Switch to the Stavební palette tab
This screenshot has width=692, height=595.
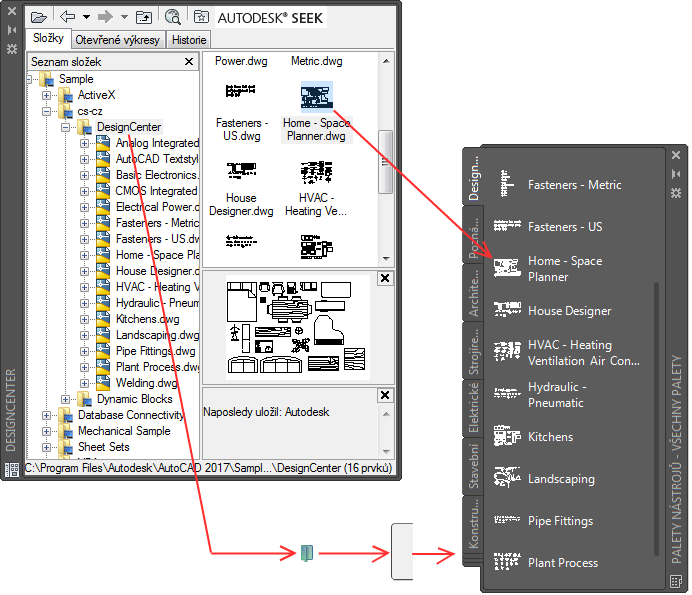[473, 467]
